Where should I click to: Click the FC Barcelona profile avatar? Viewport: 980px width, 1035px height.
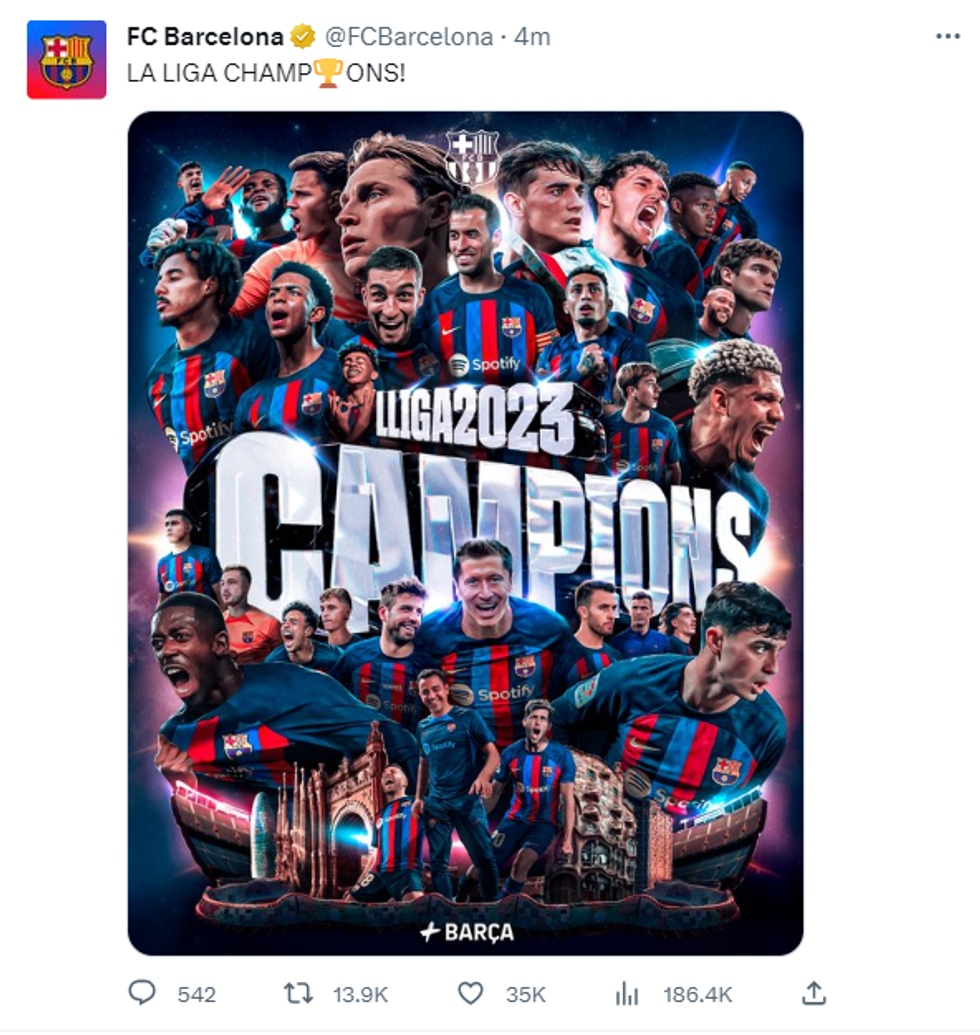[66, 60]
